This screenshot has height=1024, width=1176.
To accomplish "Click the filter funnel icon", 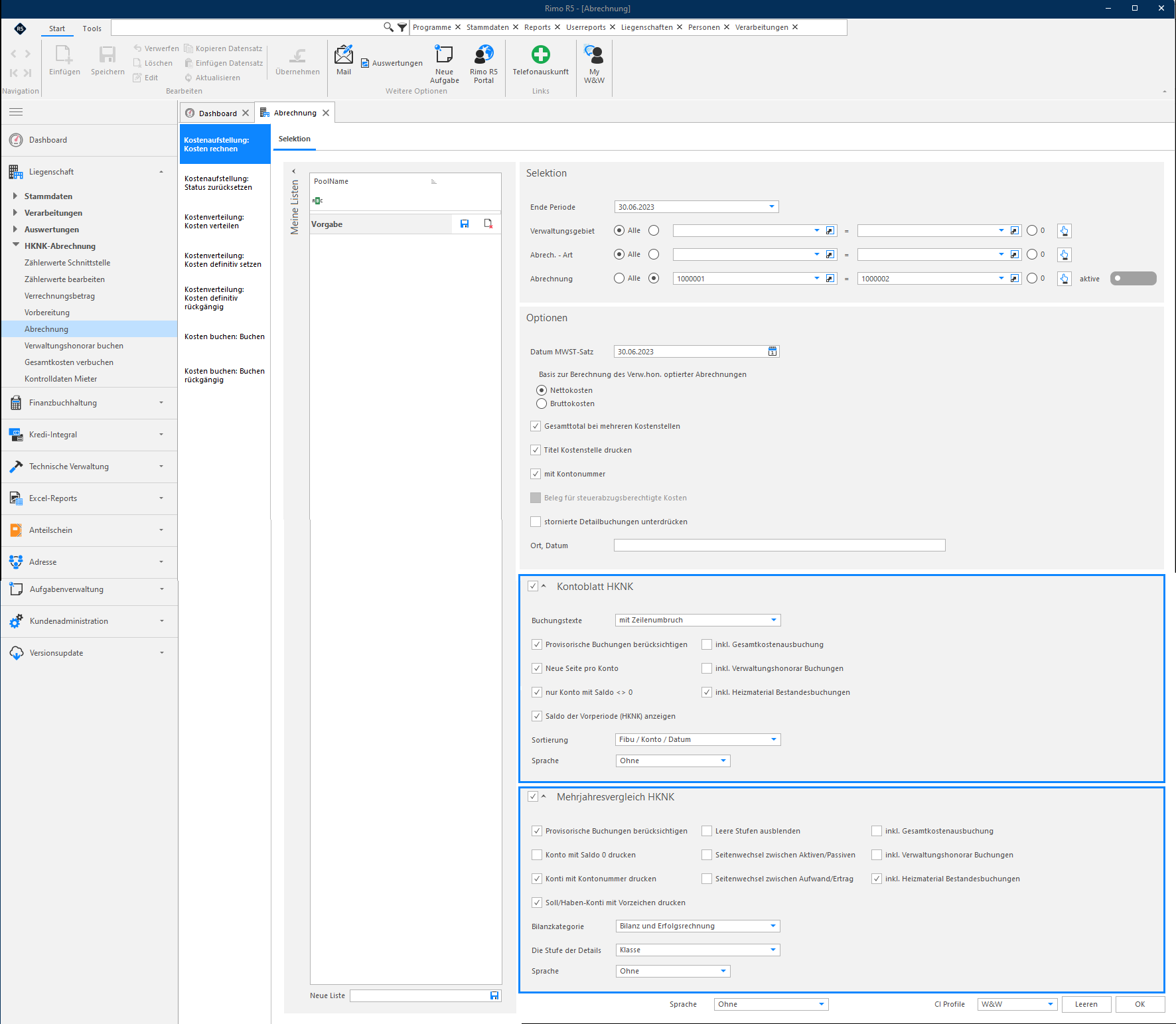I will pos(402,27).
